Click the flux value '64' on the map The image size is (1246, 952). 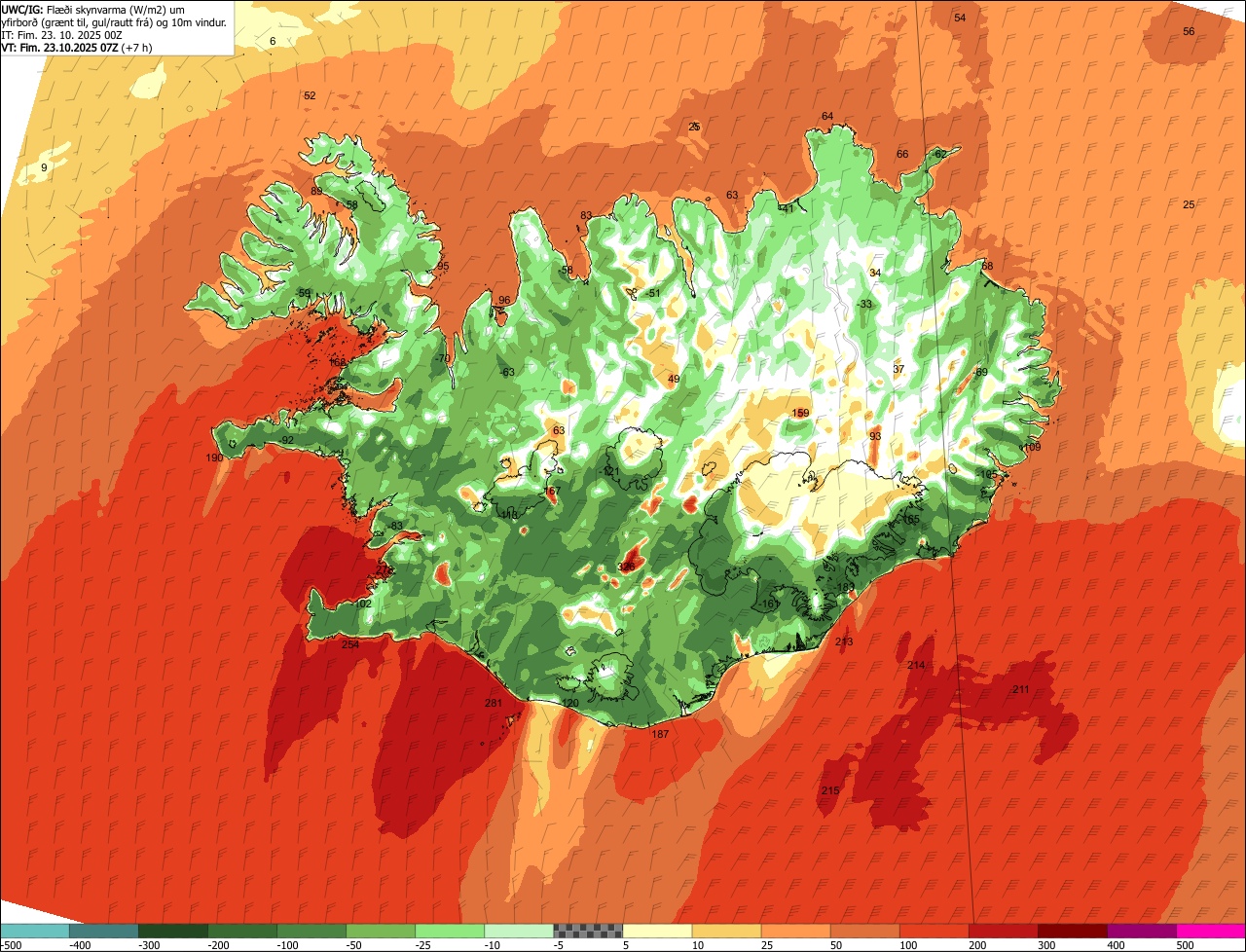click(x=827, y=116)
